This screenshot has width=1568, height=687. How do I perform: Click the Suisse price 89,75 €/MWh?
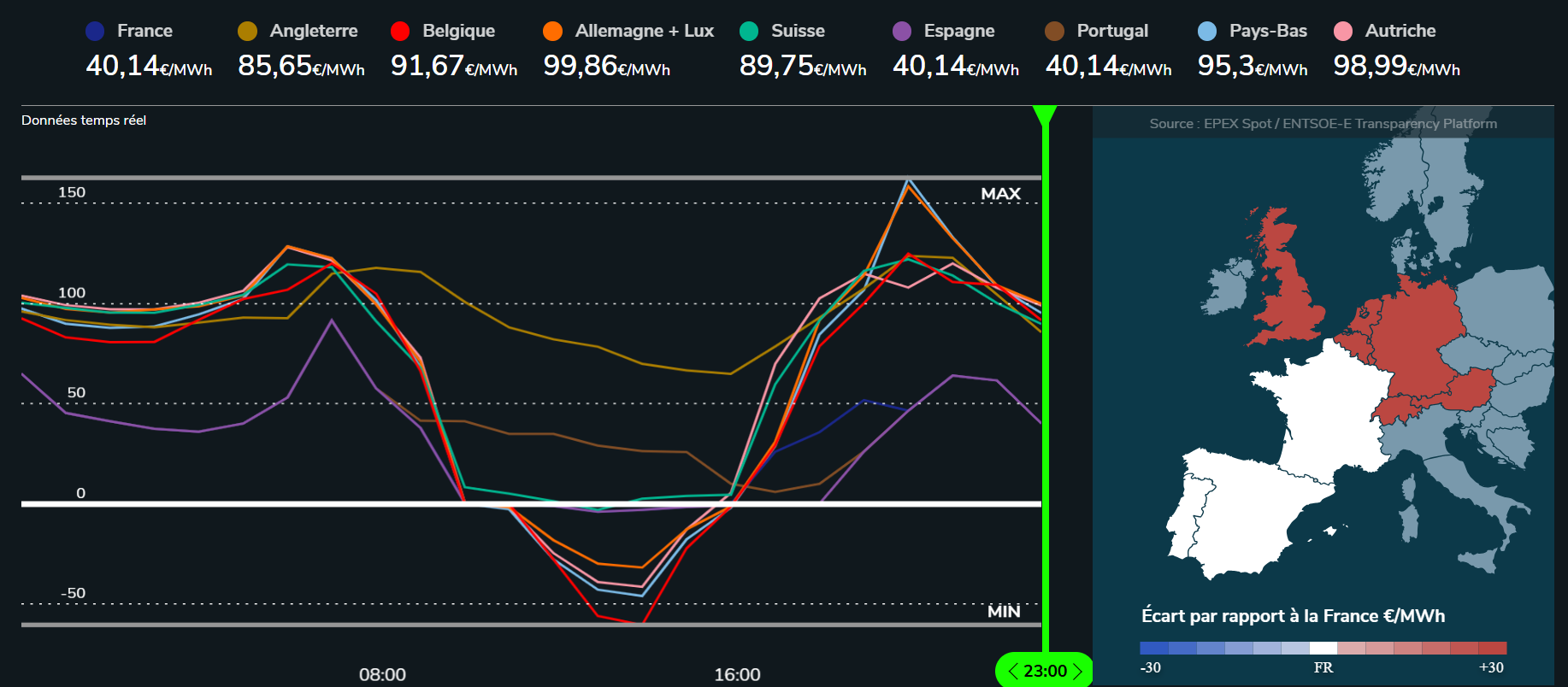[803, 66]
